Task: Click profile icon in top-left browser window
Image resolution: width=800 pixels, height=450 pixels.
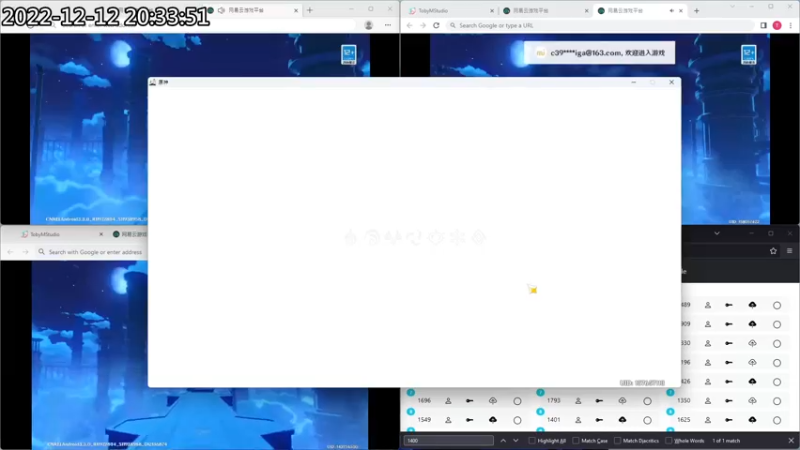Action: pos(368,25)
